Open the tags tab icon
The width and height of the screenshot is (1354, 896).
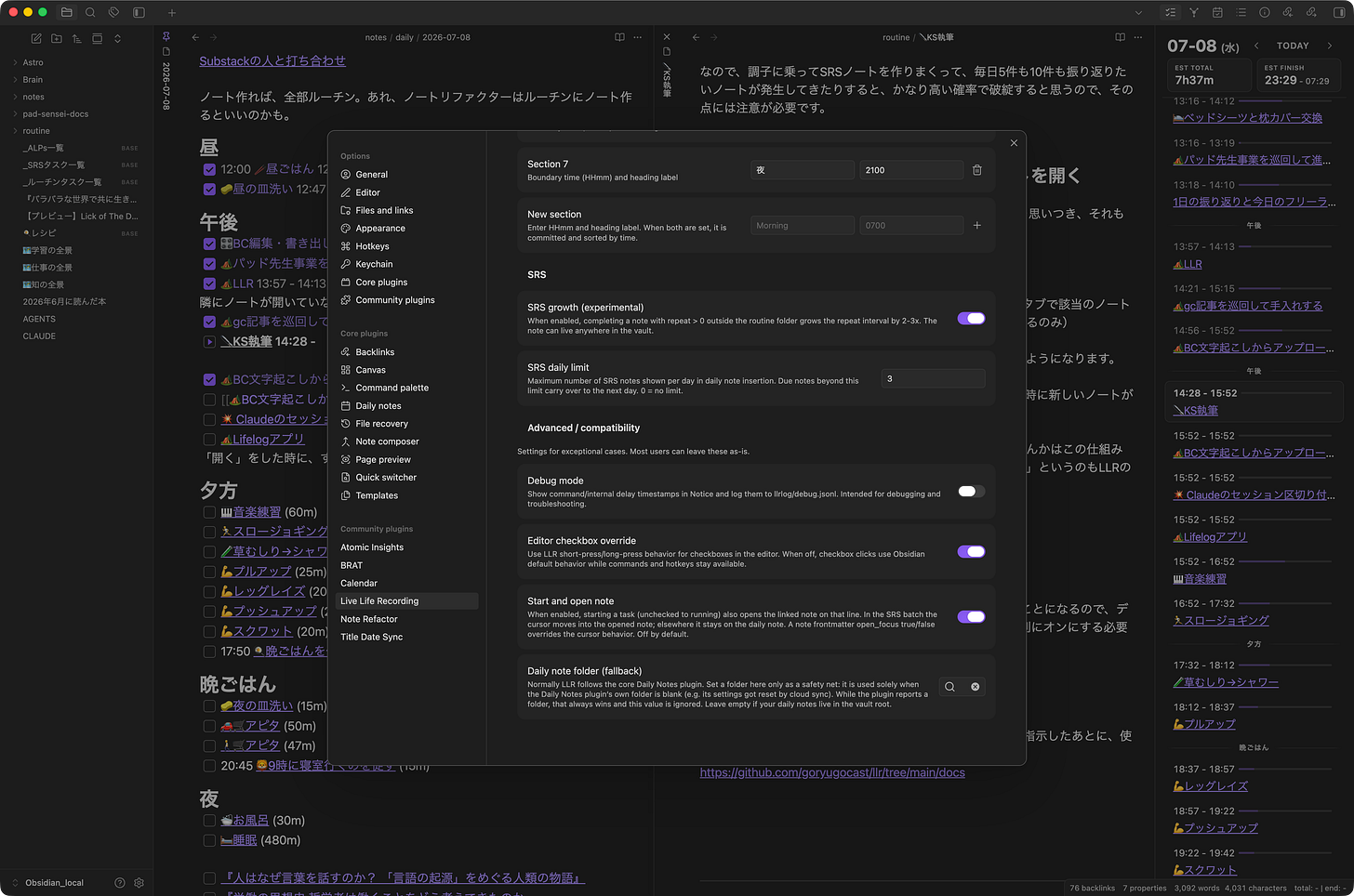point(113,13)
